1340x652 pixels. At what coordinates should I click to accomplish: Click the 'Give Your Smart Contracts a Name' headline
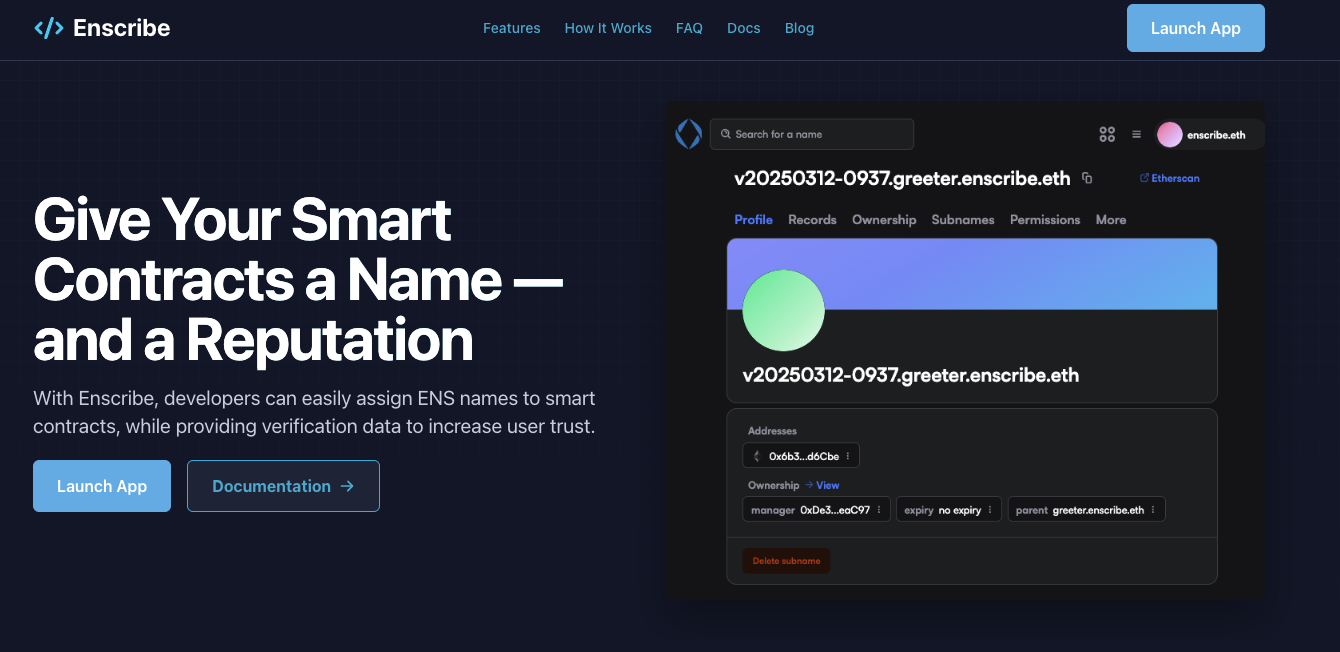298,279
